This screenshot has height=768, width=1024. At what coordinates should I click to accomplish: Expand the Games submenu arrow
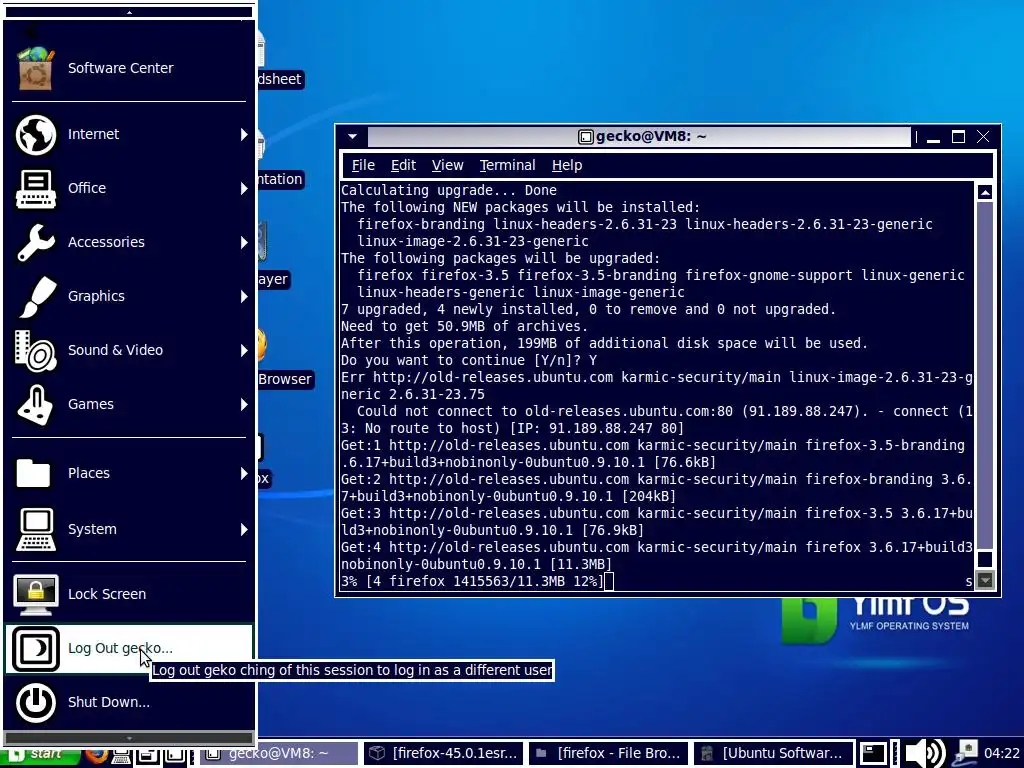coord(244,404)
